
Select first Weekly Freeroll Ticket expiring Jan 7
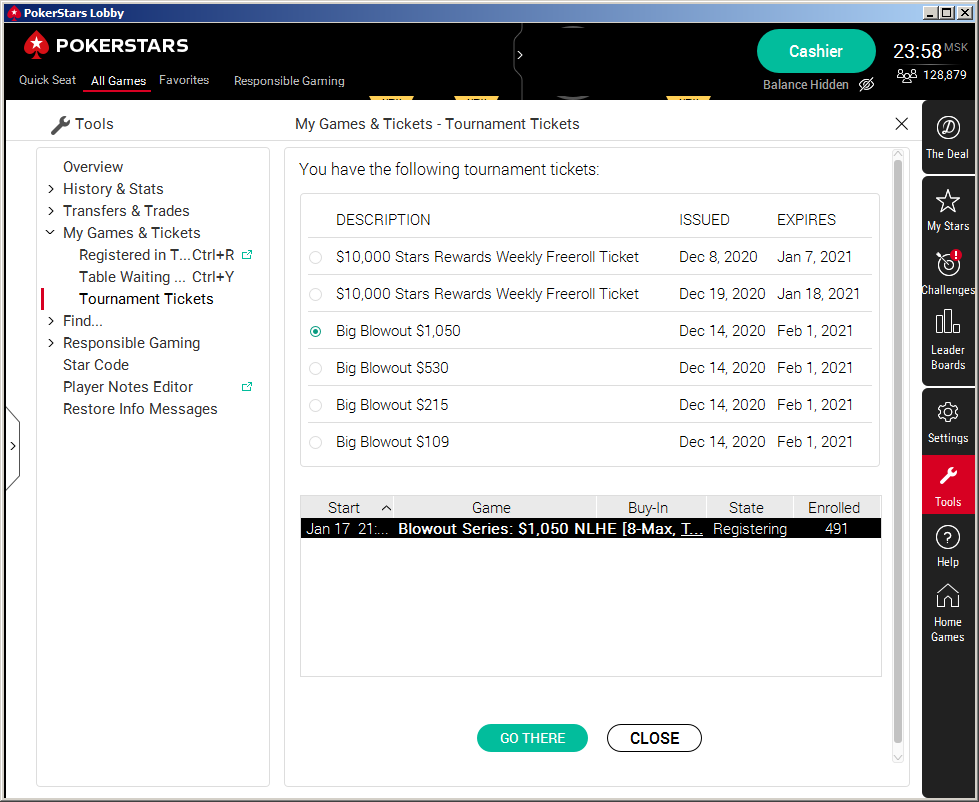pyautogui.click(x=316, y=257)
